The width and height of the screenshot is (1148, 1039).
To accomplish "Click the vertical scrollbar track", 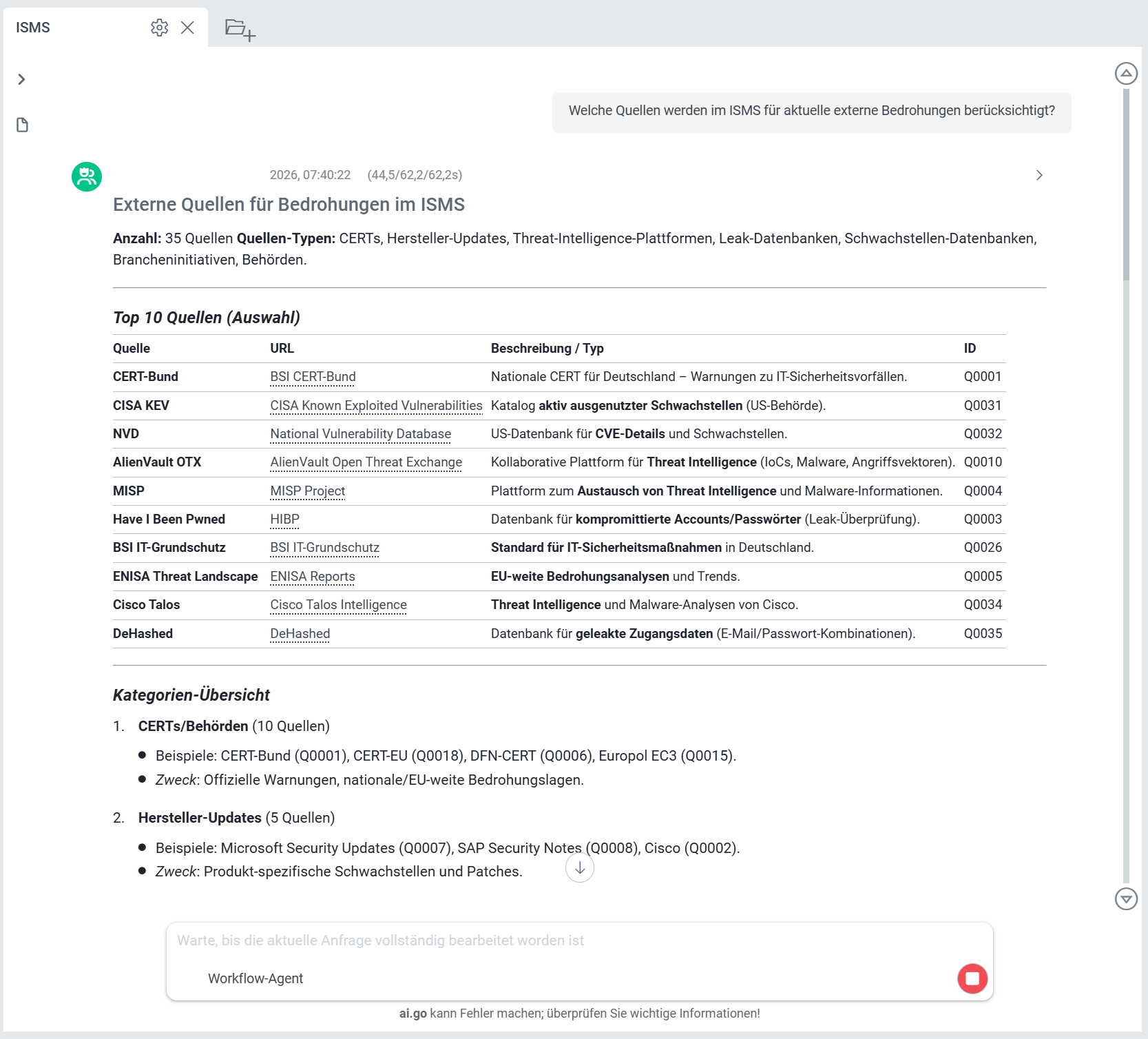I will 1127,482.
